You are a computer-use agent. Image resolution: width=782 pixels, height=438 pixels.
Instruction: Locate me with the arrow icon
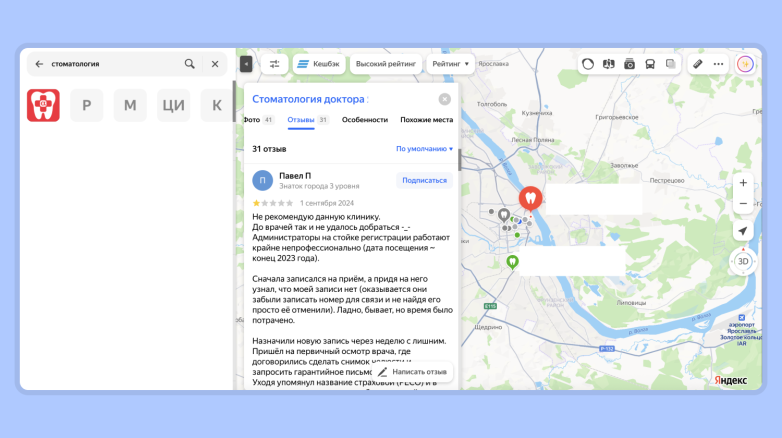[743, 230]
